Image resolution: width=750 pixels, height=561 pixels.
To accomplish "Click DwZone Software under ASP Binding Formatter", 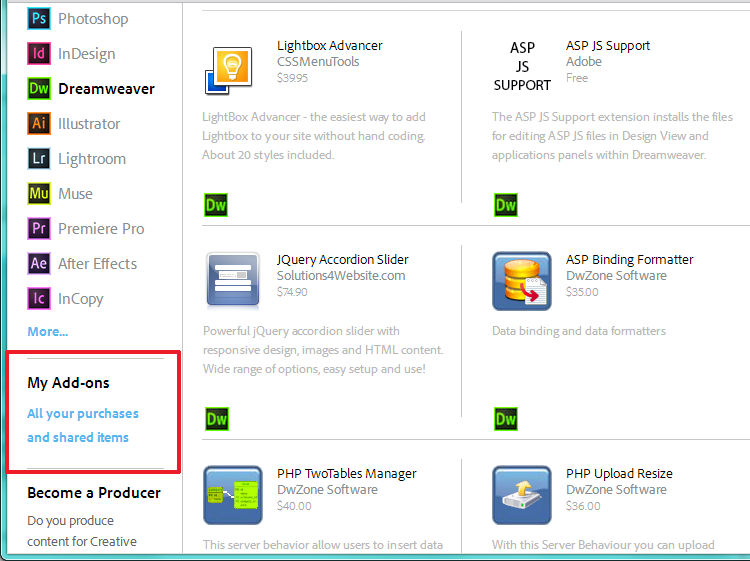I will tap(616, 276).
